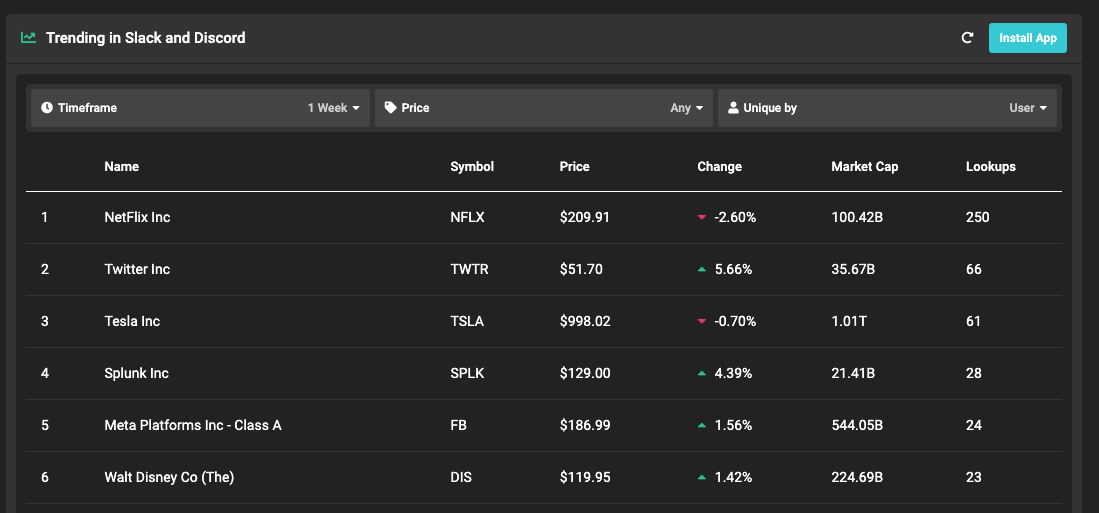
Task: Click the clock icon beside Timeframe
Action: (47, 108)
